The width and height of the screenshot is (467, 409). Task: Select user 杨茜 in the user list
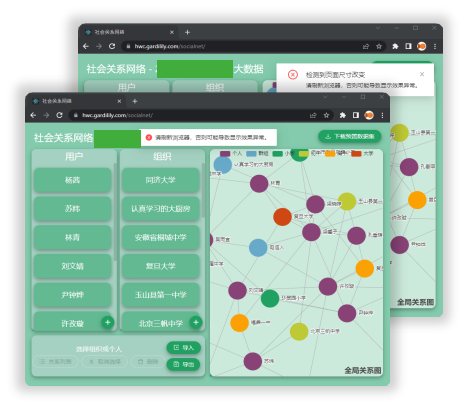(x=72, y=180)
